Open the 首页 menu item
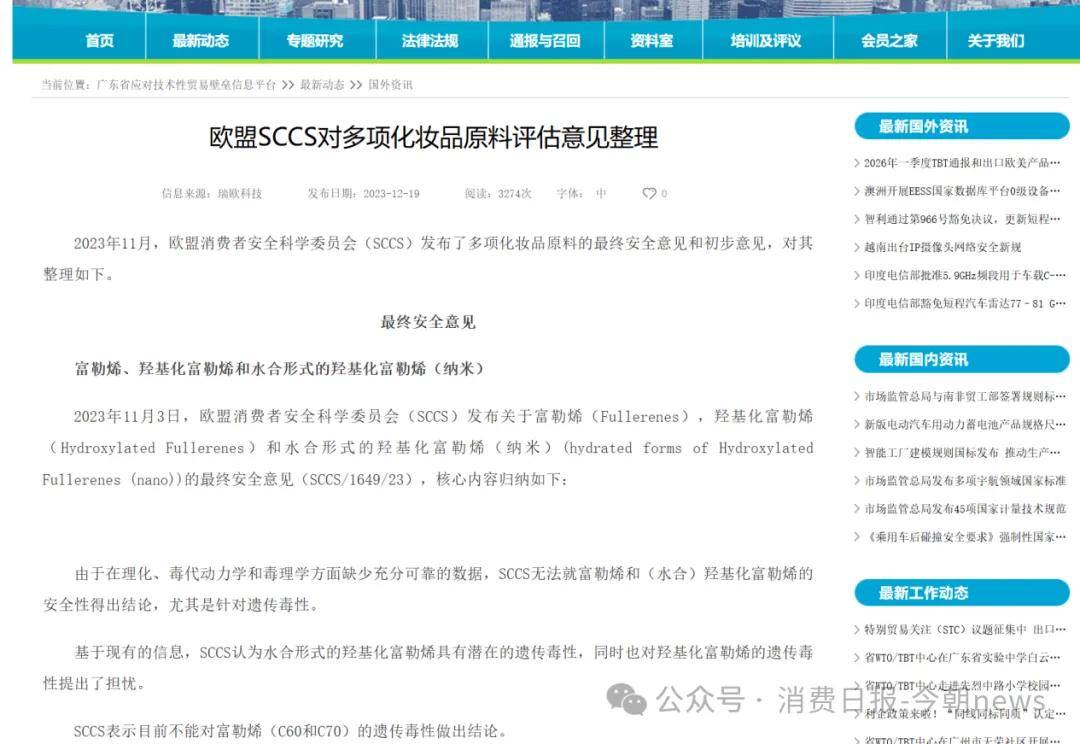Viewport: 1080px width, 744px height. [99, 41]
